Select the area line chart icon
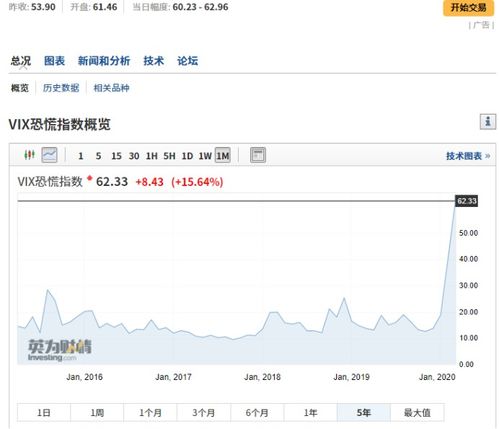The width and height of the screenshot is (499, 429). (x=49, y=155)
